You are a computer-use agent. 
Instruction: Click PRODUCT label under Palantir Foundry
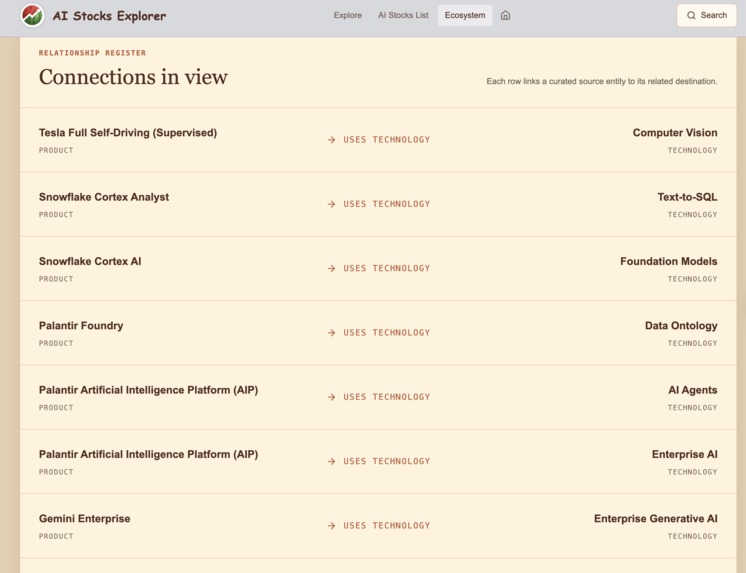pos(56,343)
